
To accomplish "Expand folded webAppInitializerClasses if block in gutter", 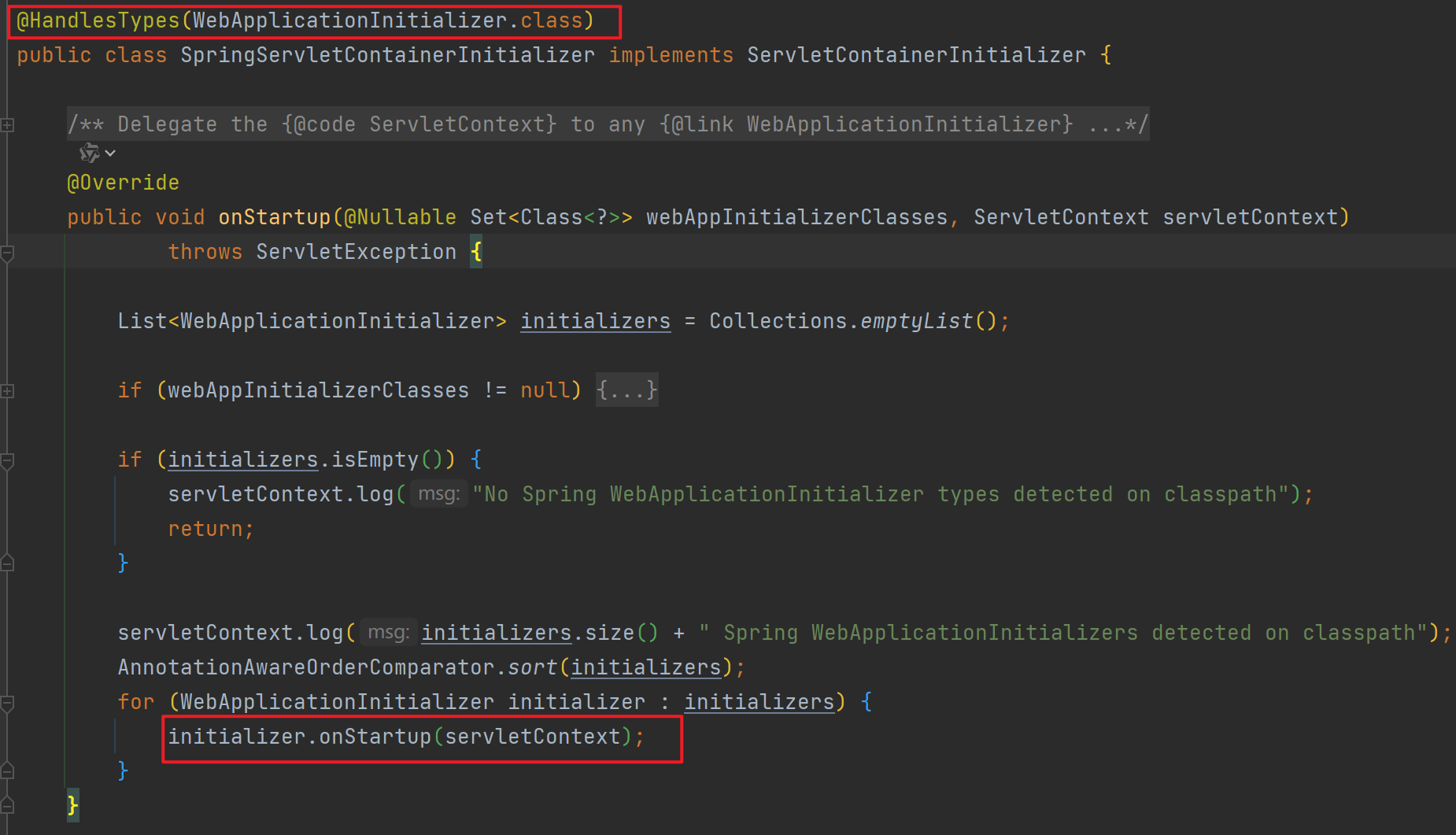I will pyautogui.click(x=7, y=390).
